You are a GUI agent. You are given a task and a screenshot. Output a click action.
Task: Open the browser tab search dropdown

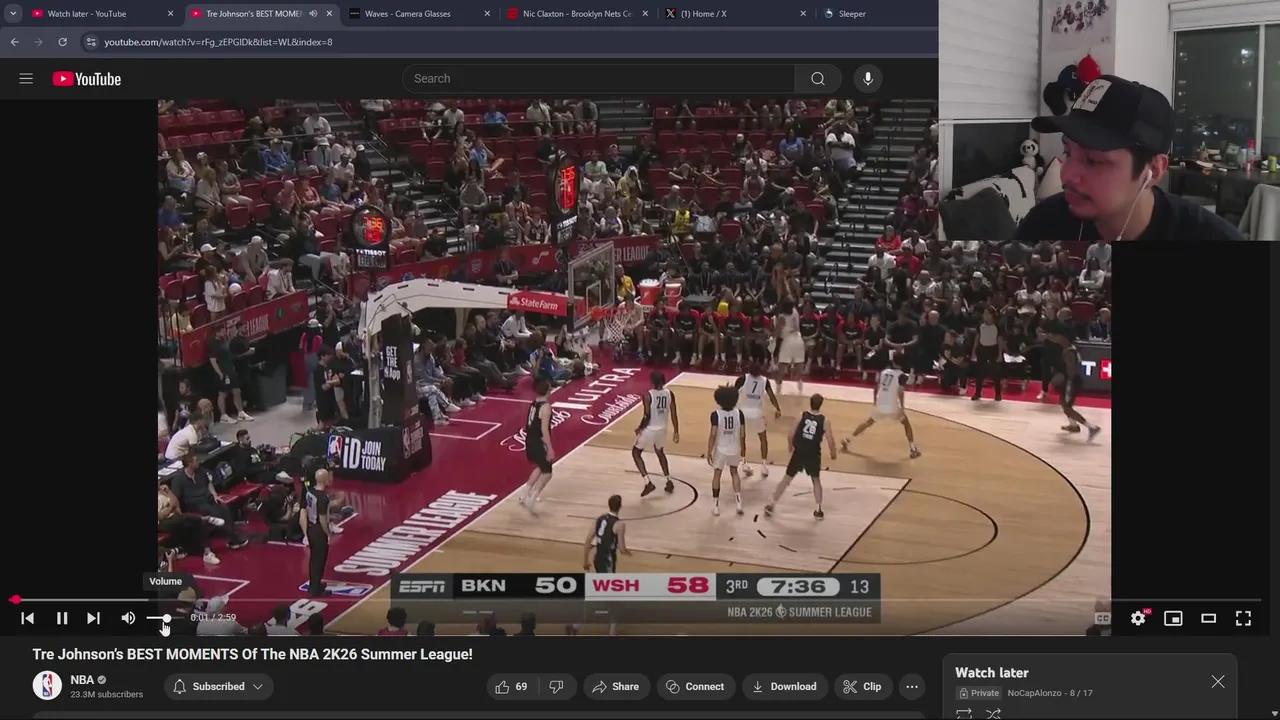click(13, 14)
